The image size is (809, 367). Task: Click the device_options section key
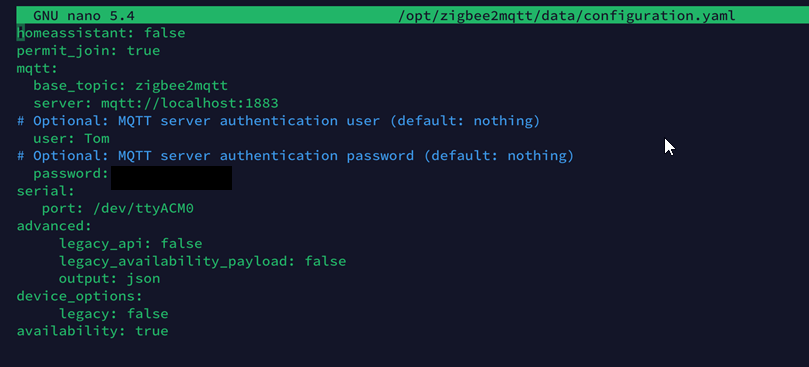[79, 297]
